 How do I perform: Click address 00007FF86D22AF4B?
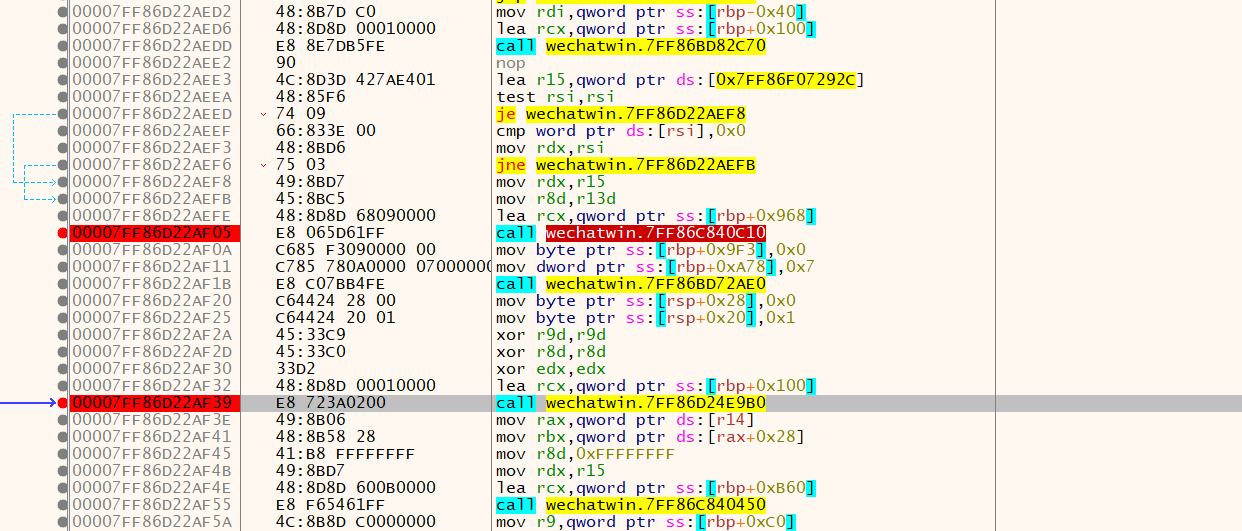151,471
